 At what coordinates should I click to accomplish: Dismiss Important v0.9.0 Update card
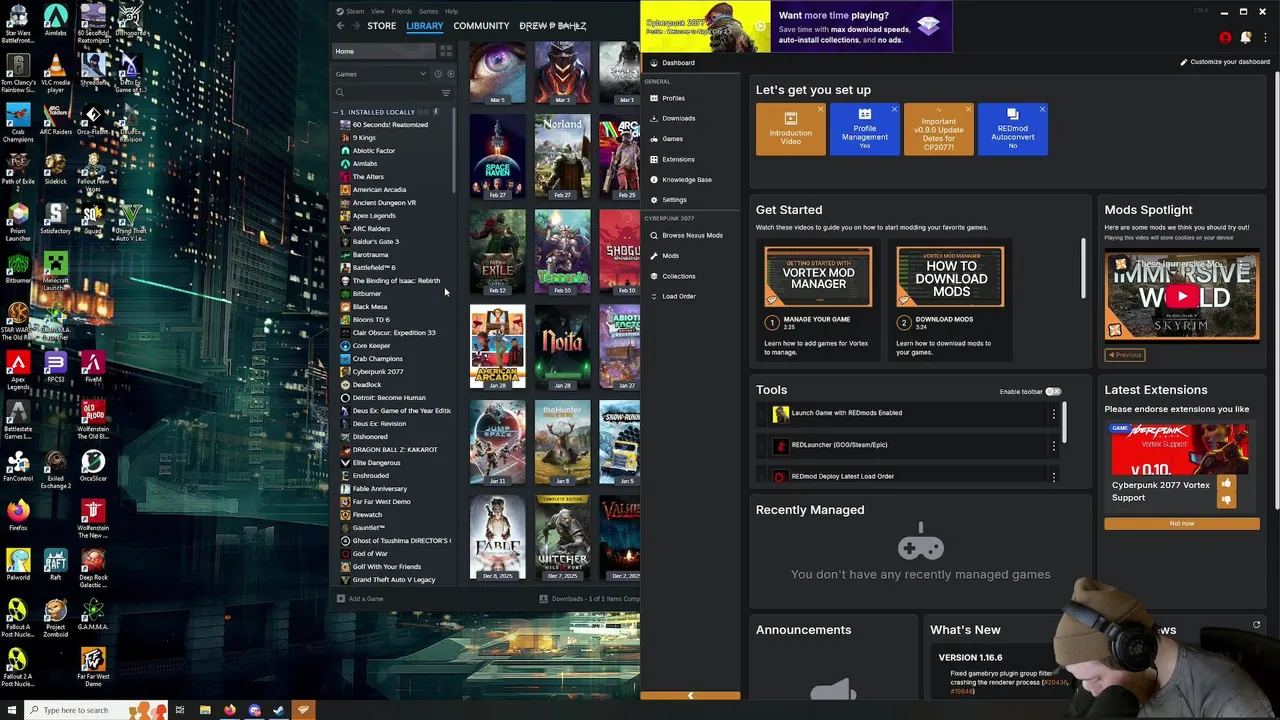click(968, 109)
